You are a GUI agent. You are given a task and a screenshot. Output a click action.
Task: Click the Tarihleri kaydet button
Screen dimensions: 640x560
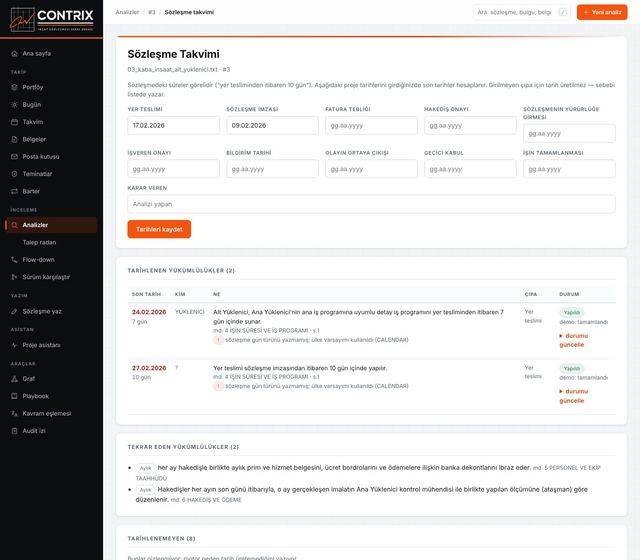pyautogui.click(x=159, y=229)
